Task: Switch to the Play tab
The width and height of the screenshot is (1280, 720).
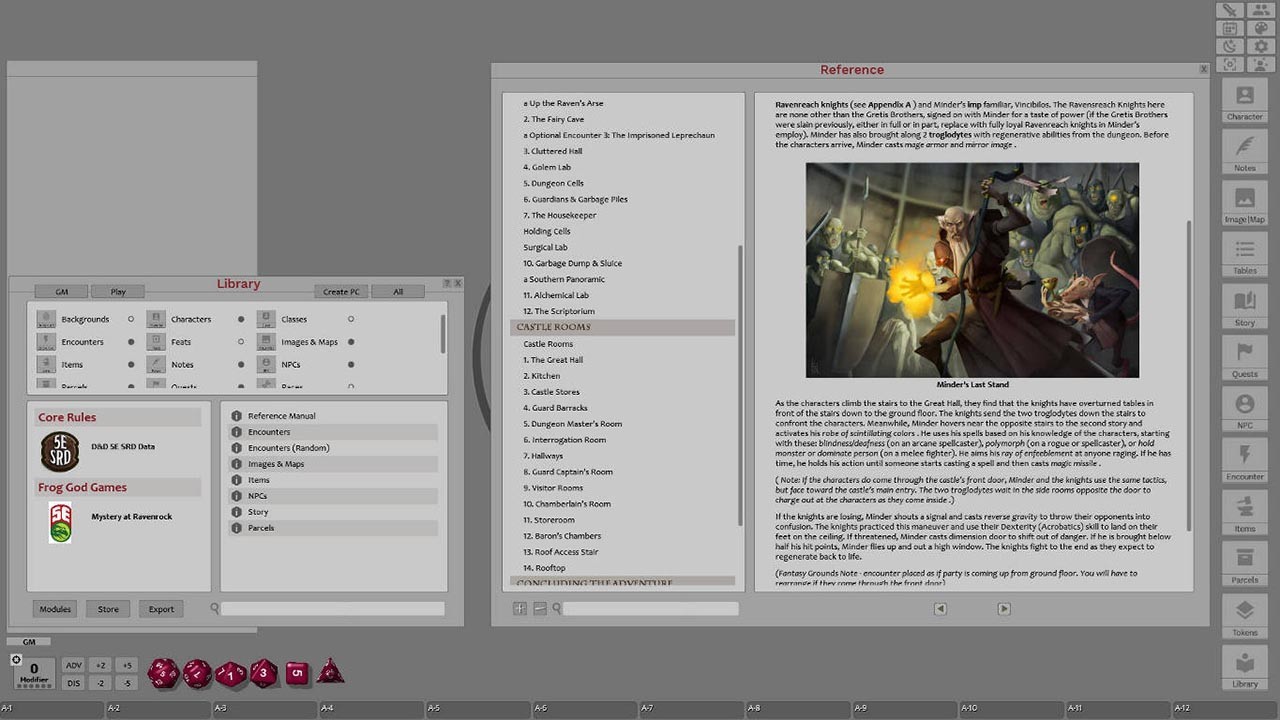Action: pyautogui.click(x=117, y=291)
